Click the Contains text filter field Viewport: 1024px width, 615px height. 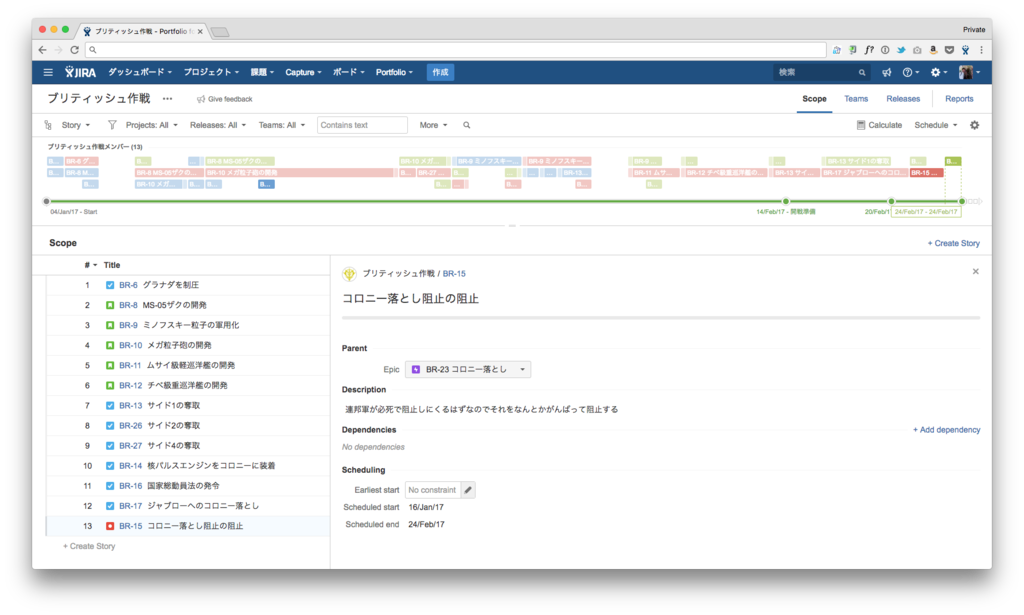coord(362,125)
